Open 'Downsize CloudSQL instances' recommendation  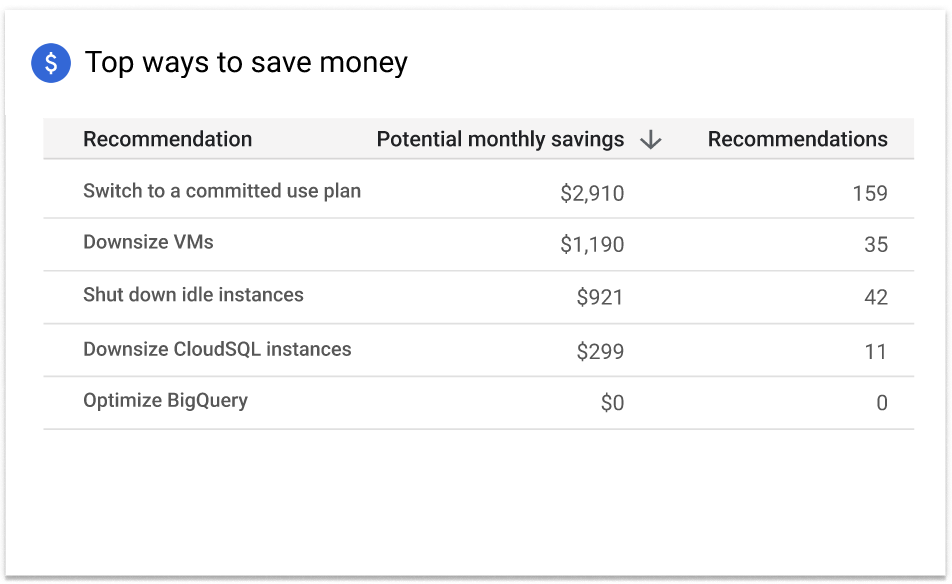pyautogui.click(x=217, y=349)
